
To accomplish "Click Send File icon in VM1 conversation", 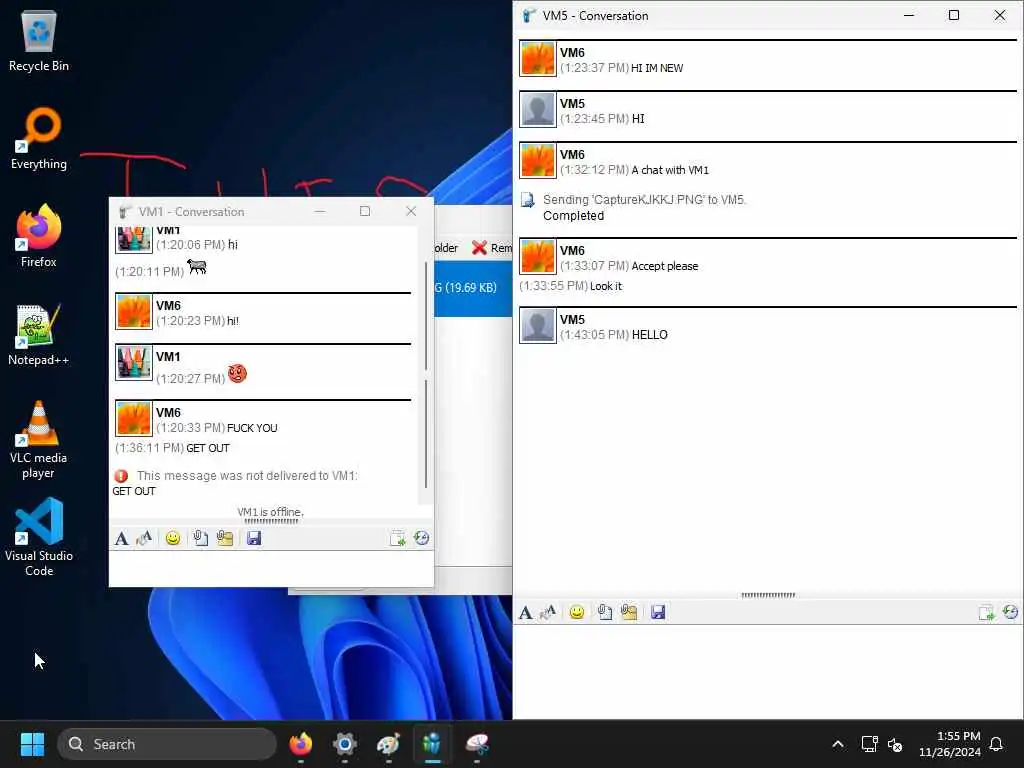I will 200,538.
